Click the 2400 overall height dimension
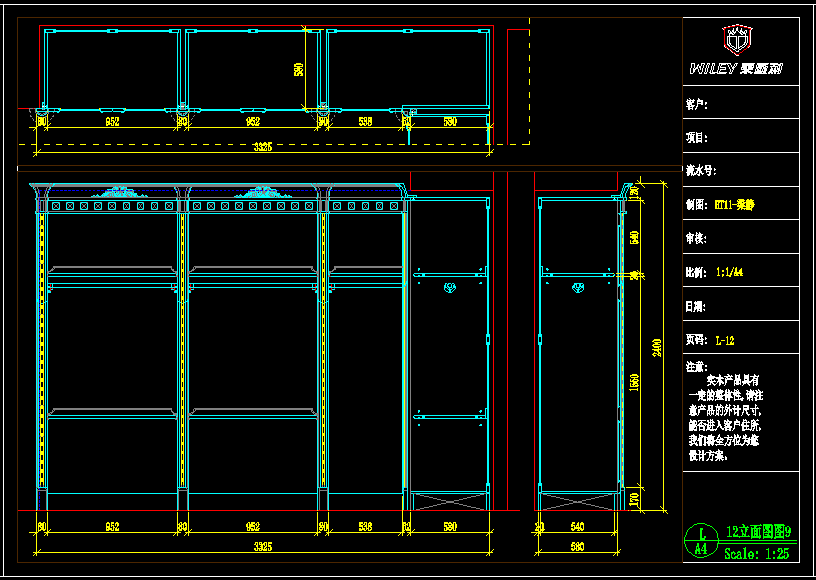 657,345
